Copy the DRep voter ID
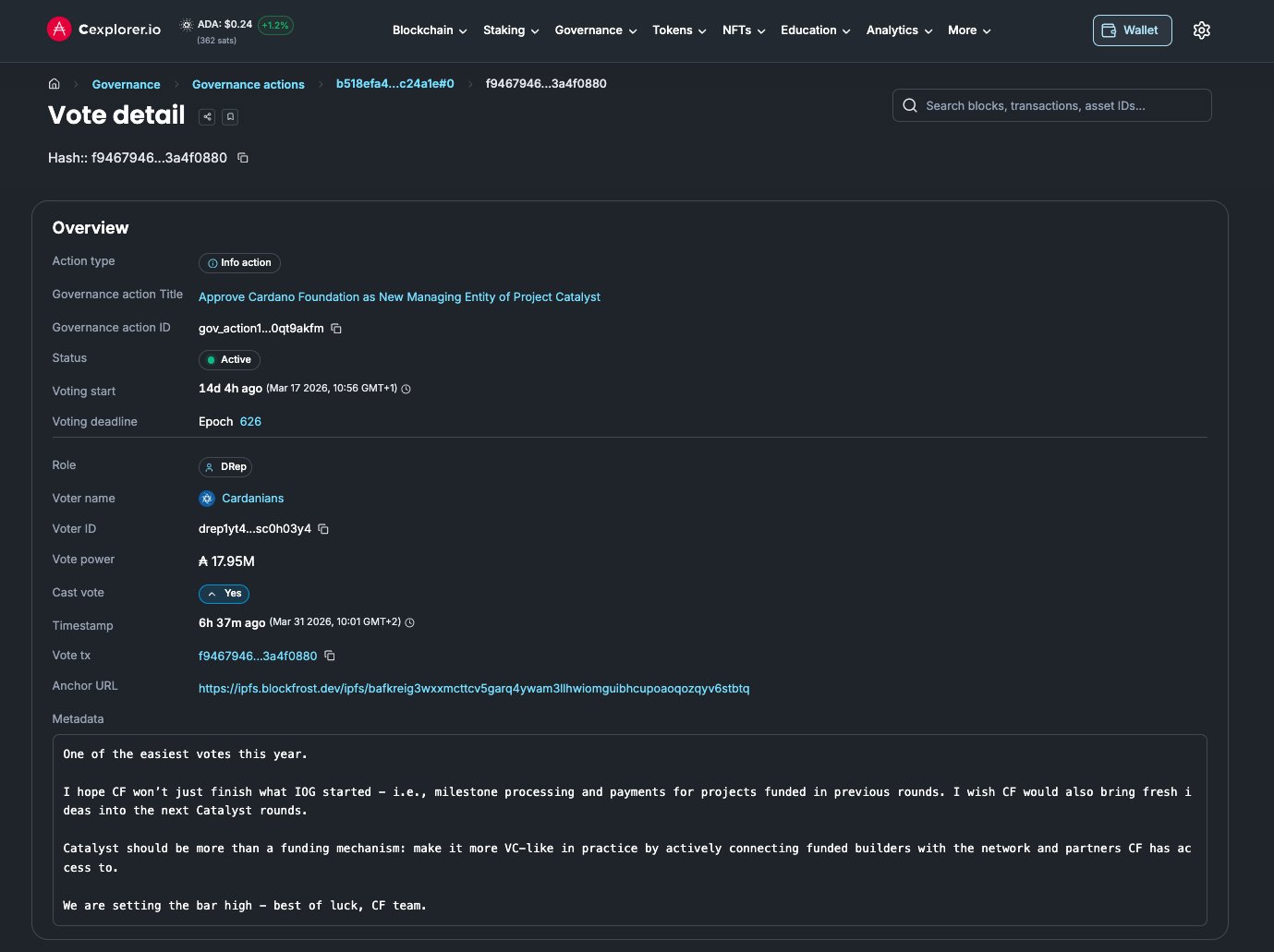 tap(323, 529)
